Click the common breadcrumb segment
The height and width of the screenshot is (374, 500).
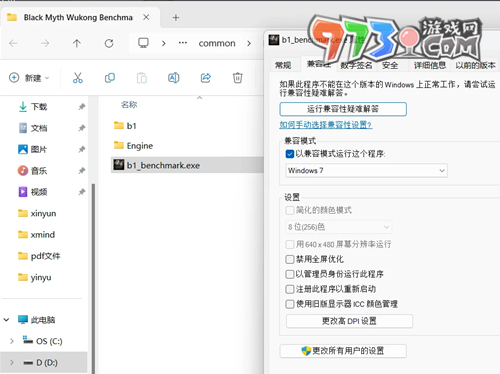217,43
